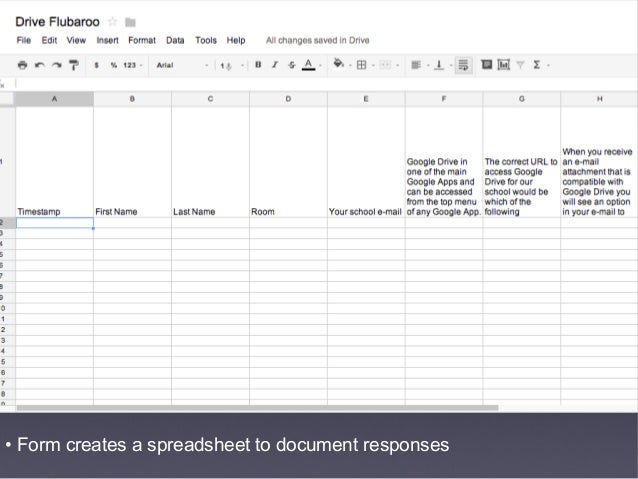Select column G header
Image resolution: width=638 pixels, height=479 pixels.
[522, 99]
